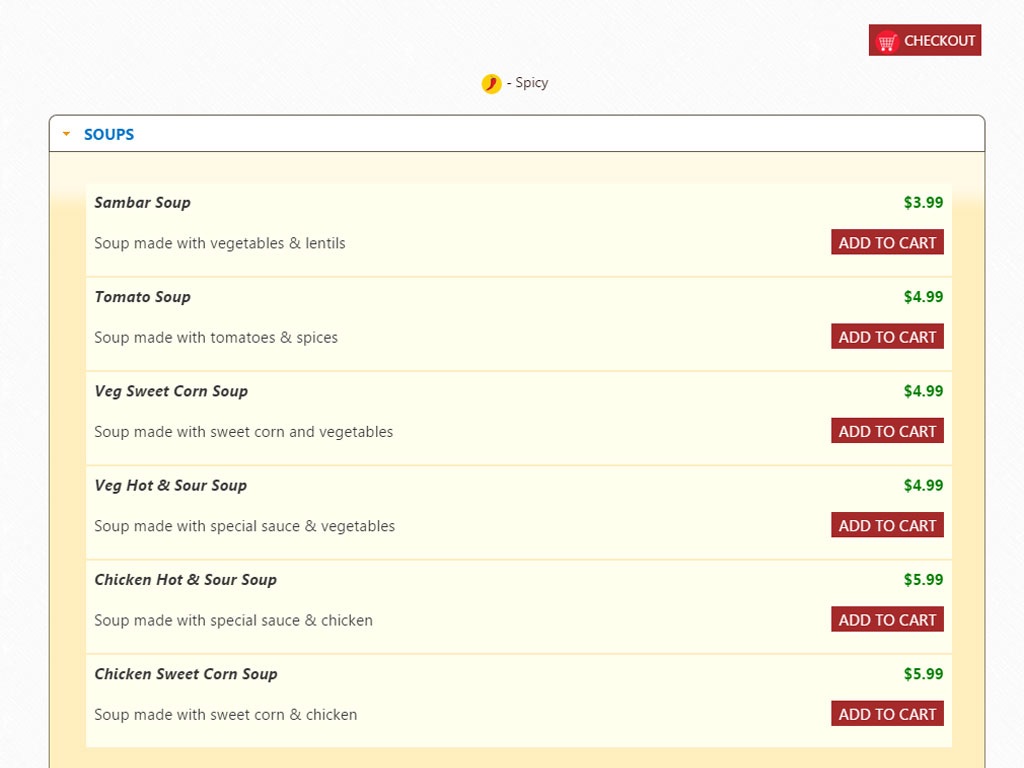This screenshot has width=1024, height=768.
Task: Add Tomato Soup to cart
Action: click(x=887, y=337)
